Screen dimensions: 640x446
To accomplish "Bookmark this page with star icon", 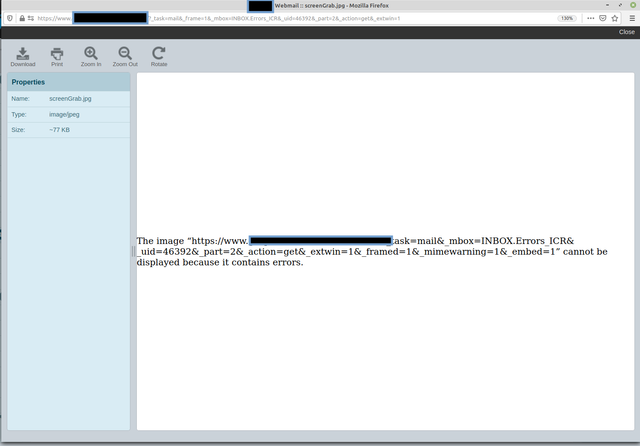I will (615, 18).
